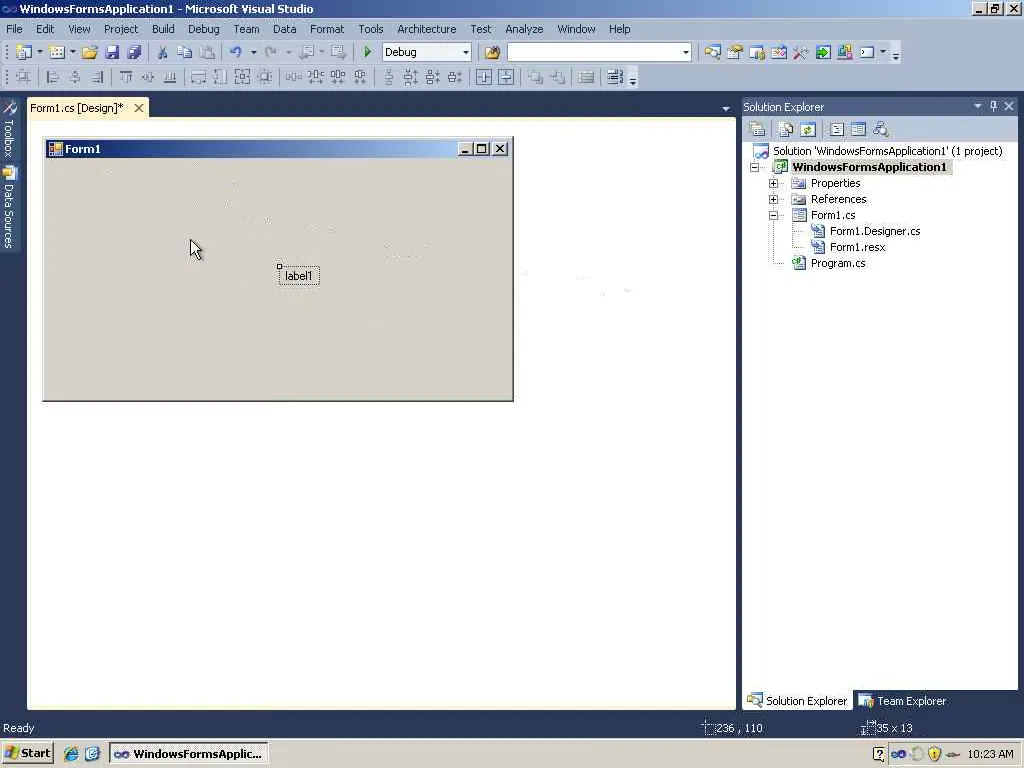This screenshot has width=1024, height=768.
Task: Save the current file with the floppy icon
Action: [x=112, y=52]
